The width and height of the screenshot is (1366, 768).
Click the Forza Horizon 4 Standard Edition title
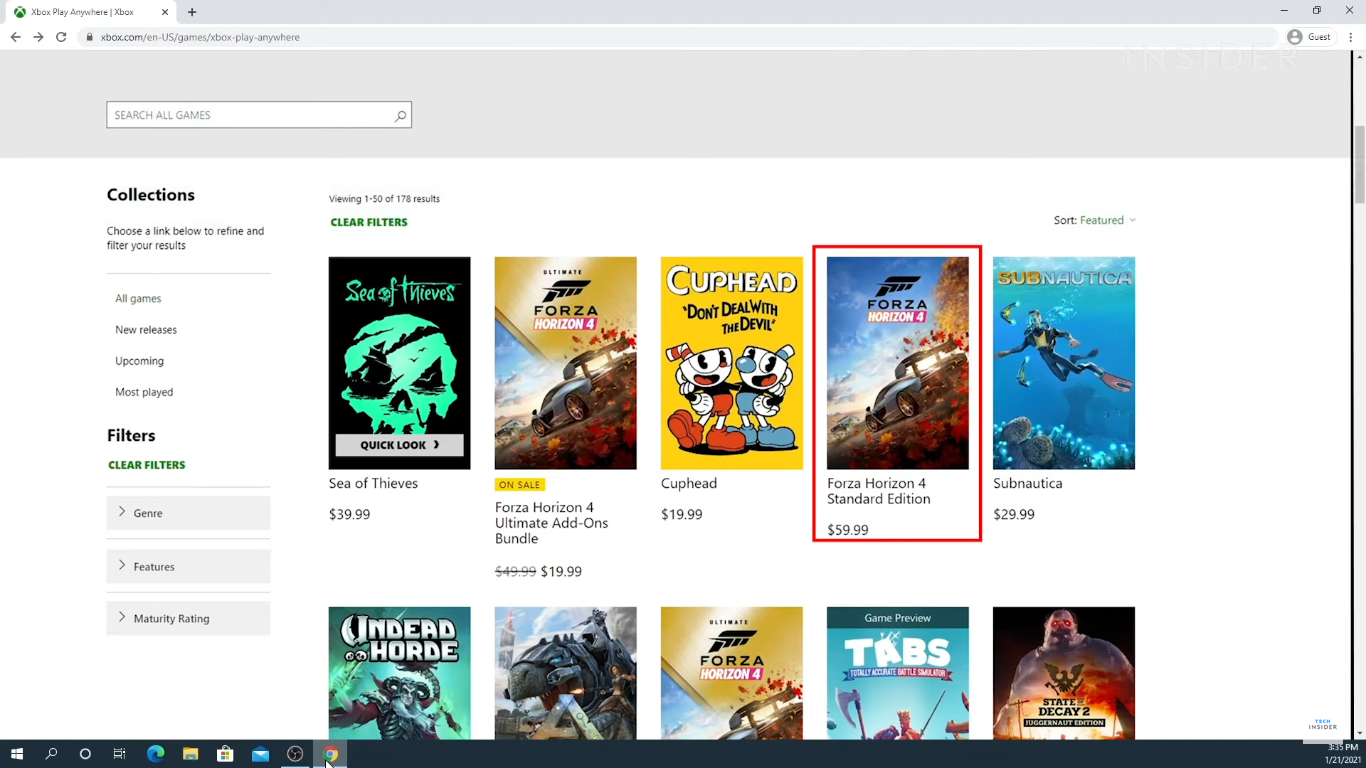tap(879, 491)
